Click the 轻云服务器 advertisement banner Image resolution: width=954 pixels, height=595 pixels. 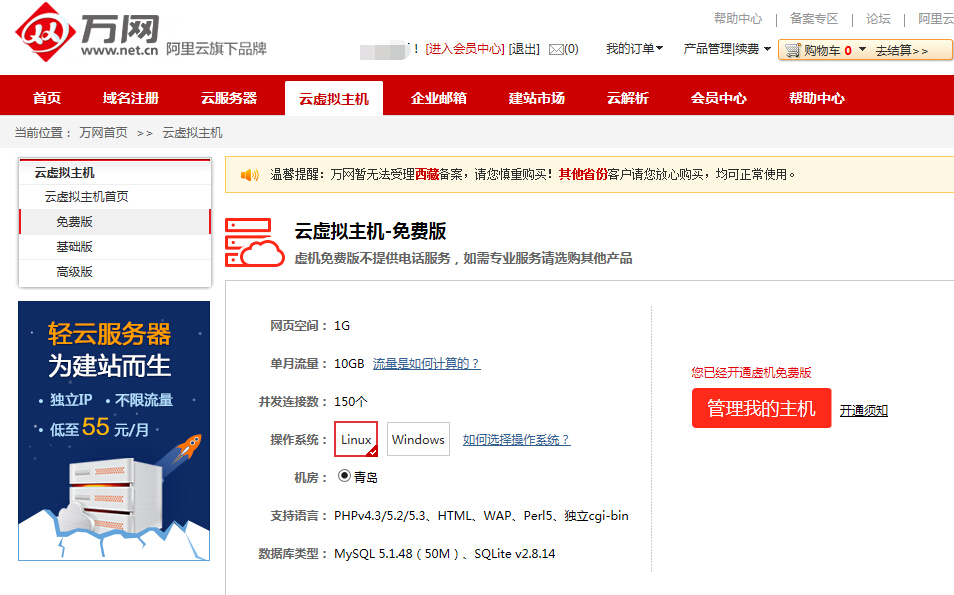pyautogui.click(x=114, y=431)
